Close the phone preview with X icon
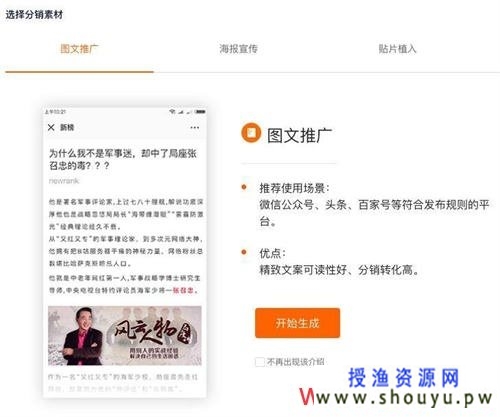 click(51, 127)
